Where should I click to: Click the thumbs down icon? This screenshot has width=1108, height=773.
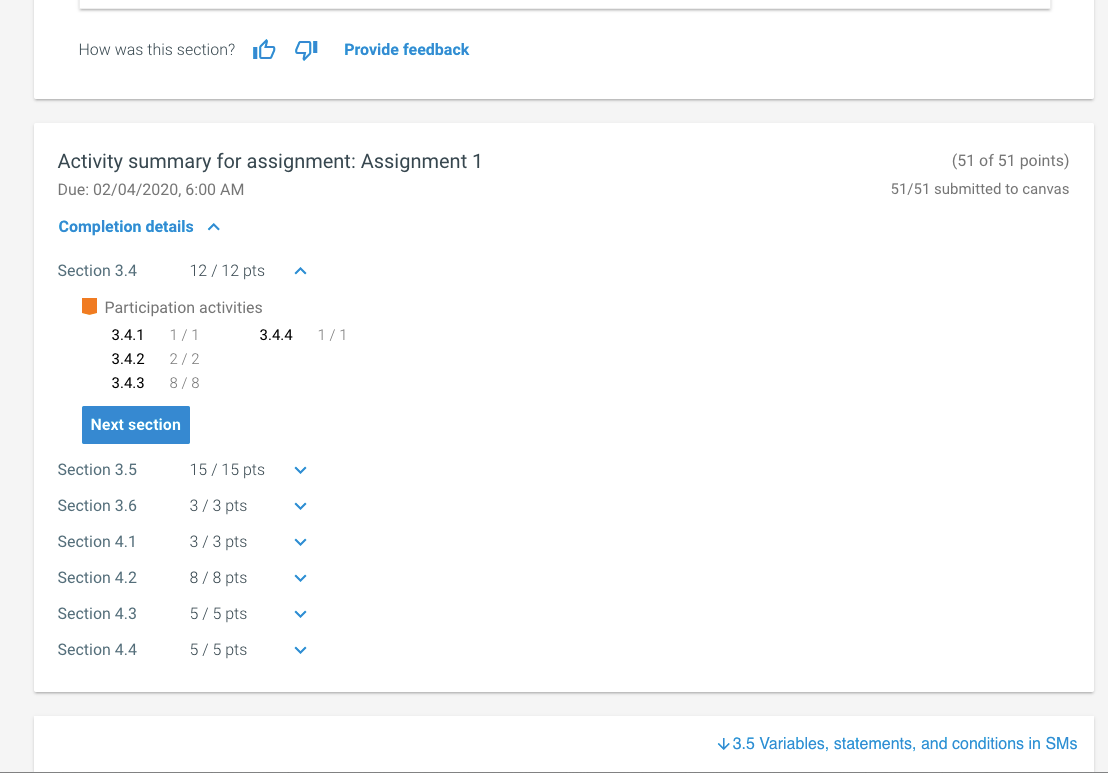coord(306,50)
